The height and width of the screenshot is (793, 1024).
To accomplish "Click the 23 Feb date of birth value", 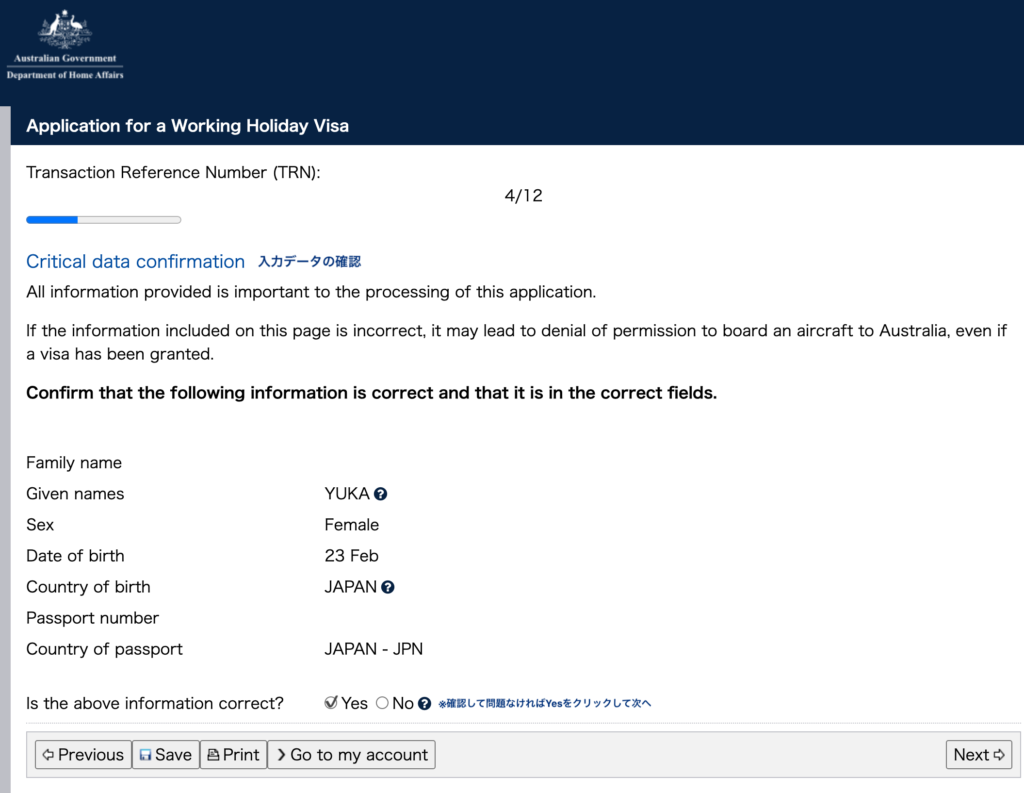I will 351,556.
